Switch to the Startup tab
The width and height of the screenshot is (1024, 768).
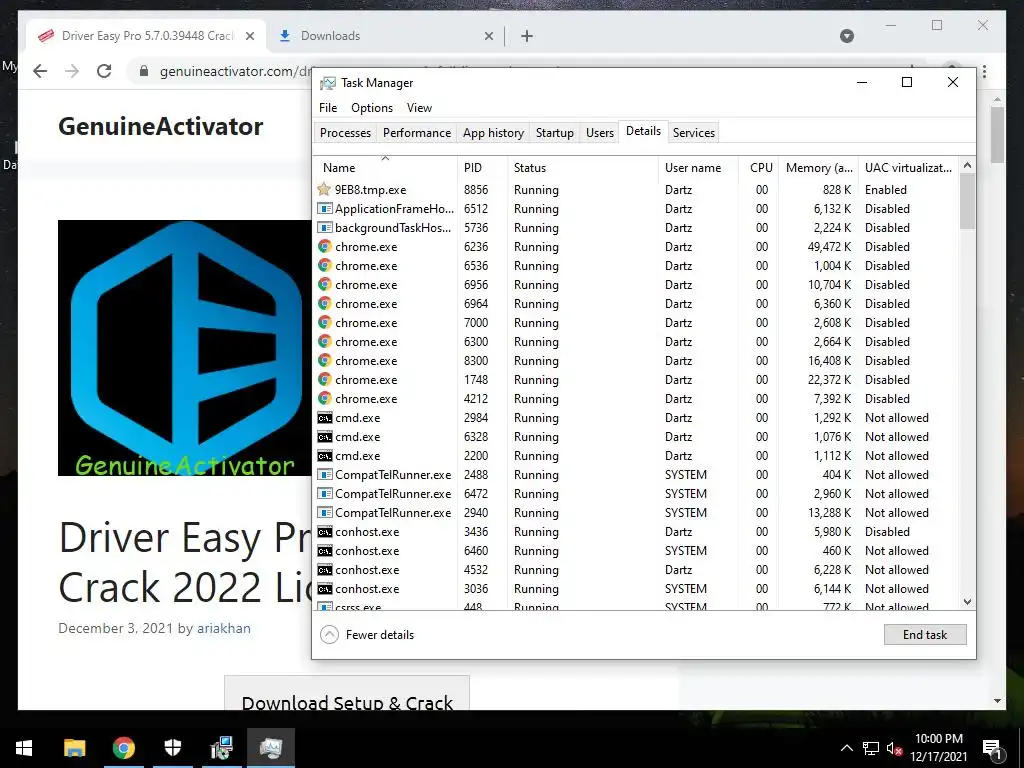click(x=554, y=133)
